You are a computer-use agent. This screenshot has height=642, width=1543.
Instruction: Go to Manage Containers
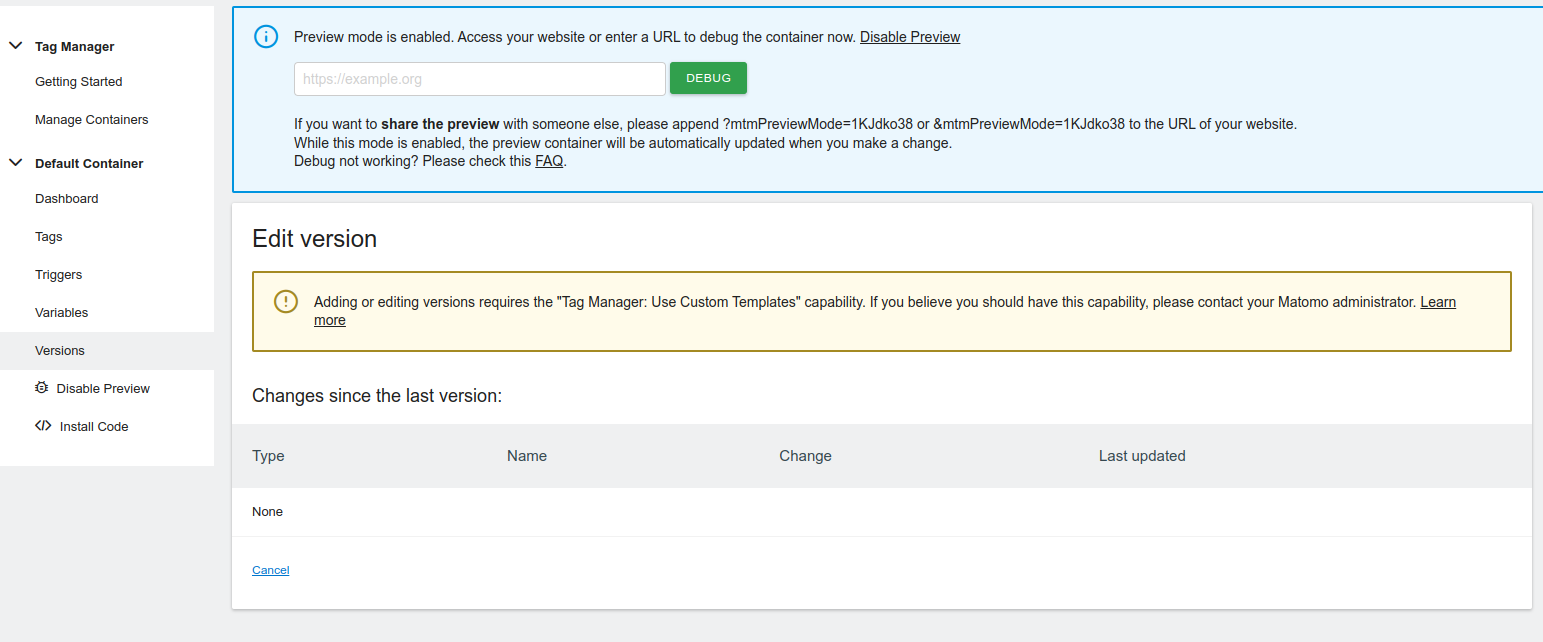[91, 120]
